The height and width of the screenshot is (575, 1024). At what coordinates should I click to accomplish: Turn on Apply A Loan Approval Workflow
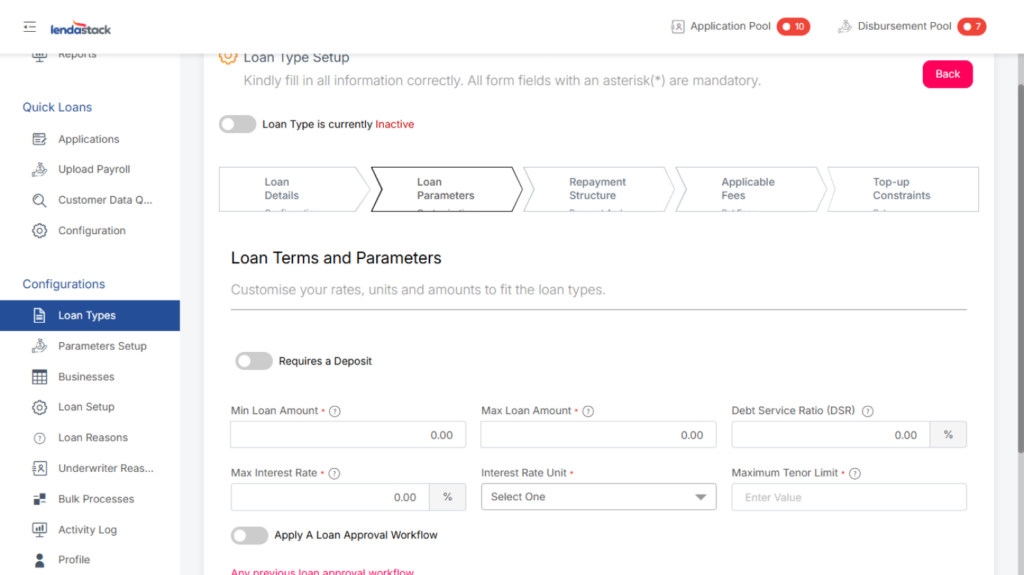(250, 536)
